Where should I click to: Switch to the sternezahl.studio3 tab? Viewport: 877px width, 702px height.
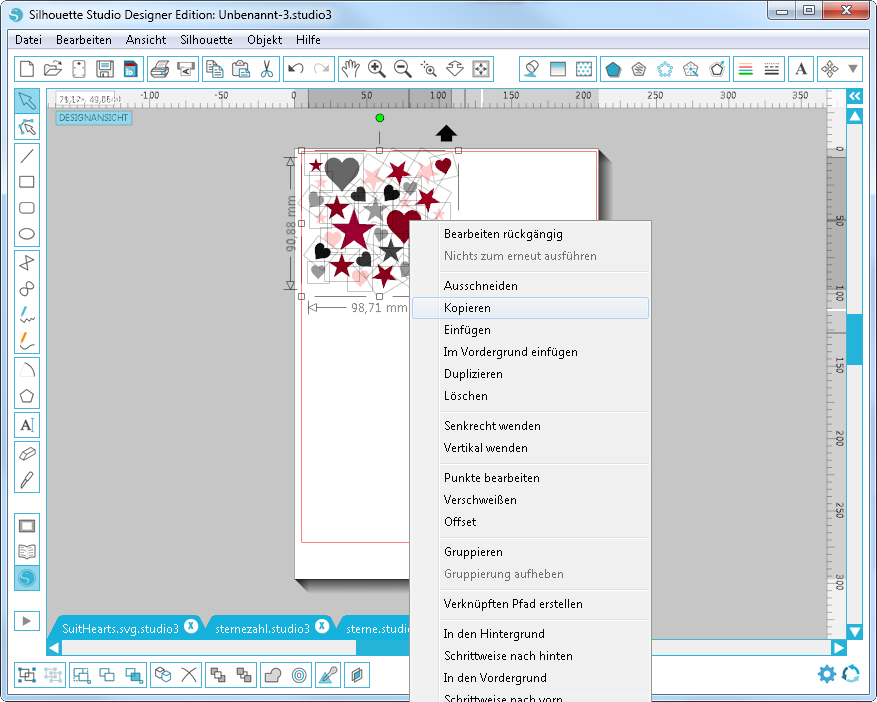click(x=262, y=628)
